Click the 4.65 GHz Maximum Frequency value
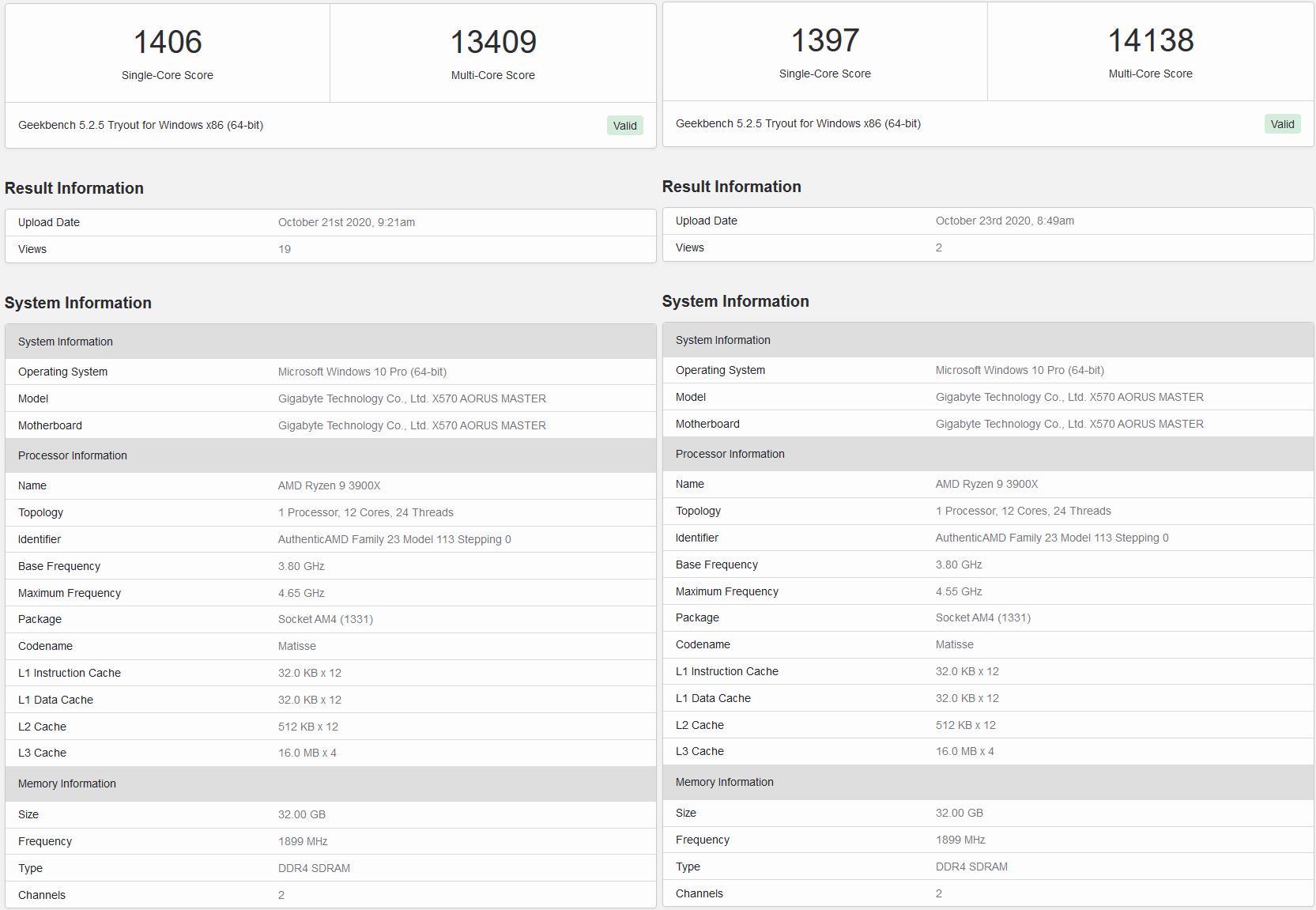The width and height of the screenshot is (1316, 910). click(x=301, y=593)
